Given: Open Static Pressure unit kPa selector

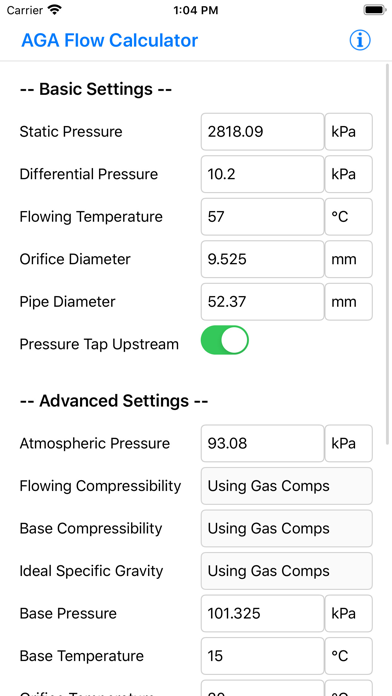Looking at the screenshot, I should [x=348, y=132].
